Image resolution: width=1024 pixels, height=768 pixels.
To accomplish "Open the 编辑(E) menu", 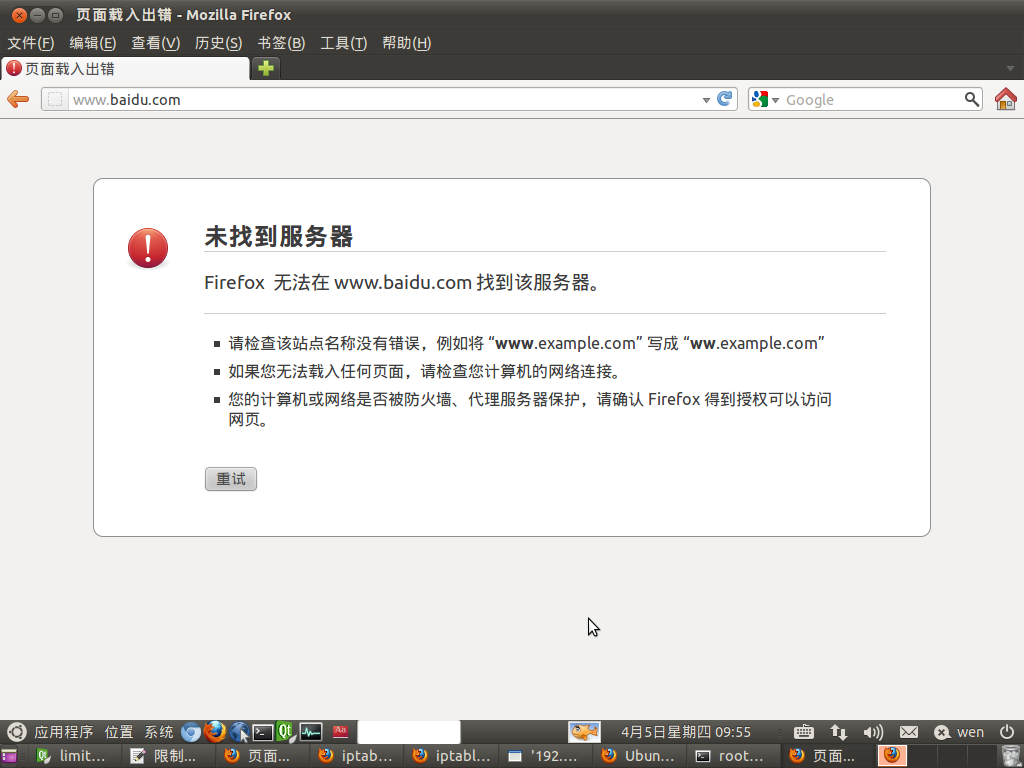I will pos(93,43).
